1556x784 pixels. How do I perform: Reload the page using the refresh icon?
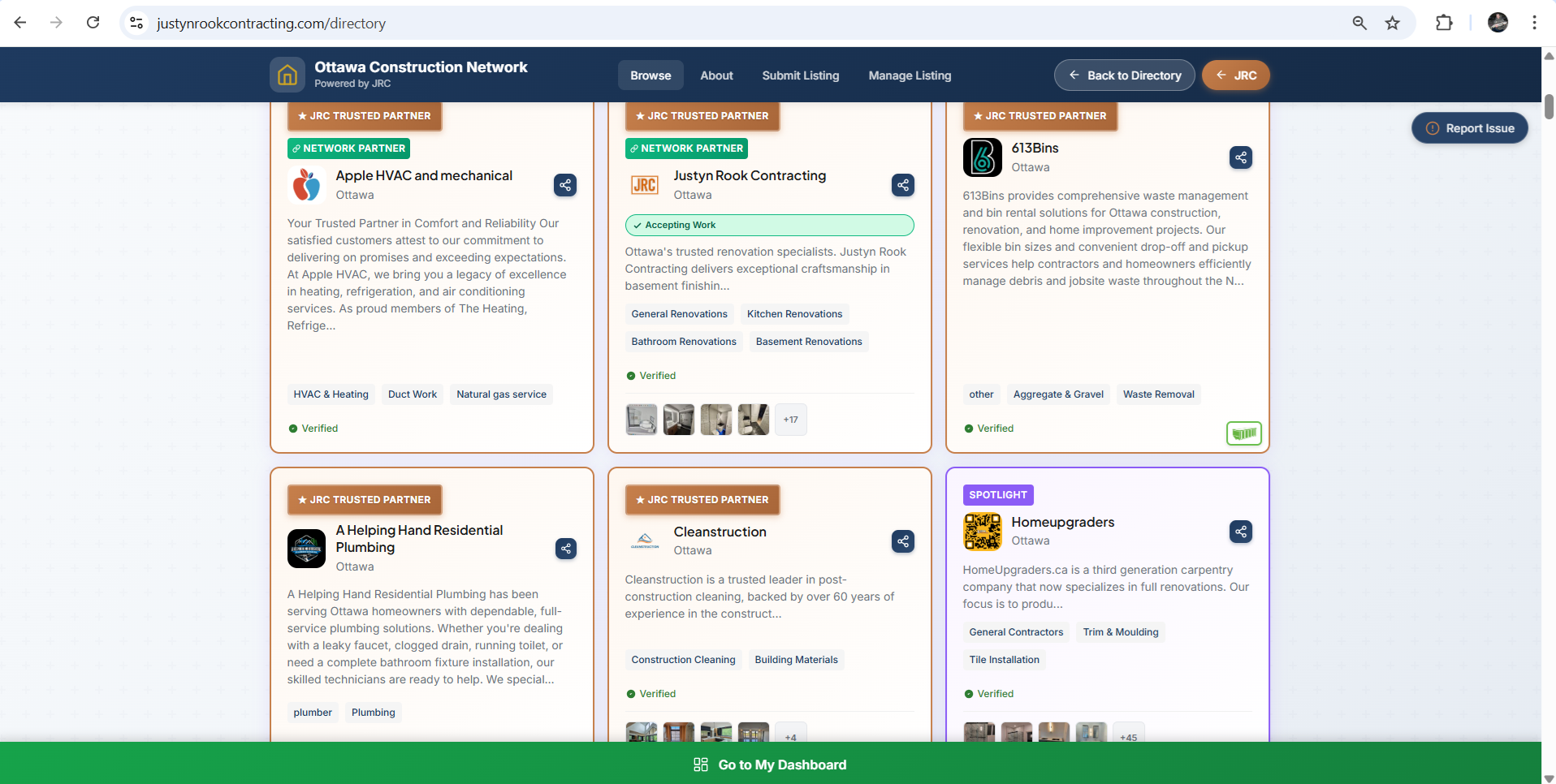[x=93, y=23]
